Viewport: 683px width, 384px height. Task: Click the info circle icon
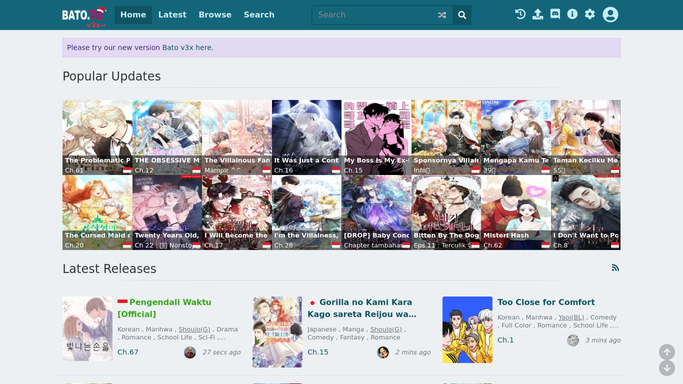(x=572, y=14)
